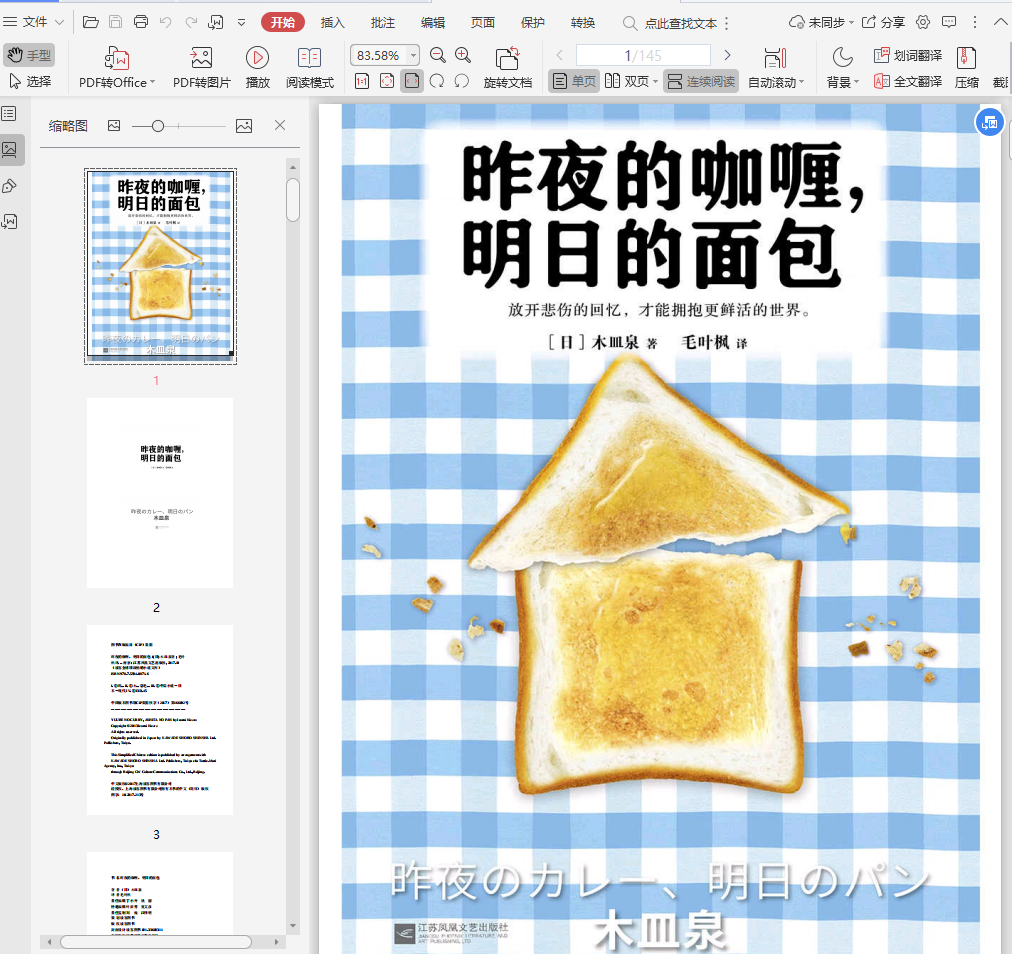Select page 2 thumbnail
1012x954 pixels.
tap(160, 492)
